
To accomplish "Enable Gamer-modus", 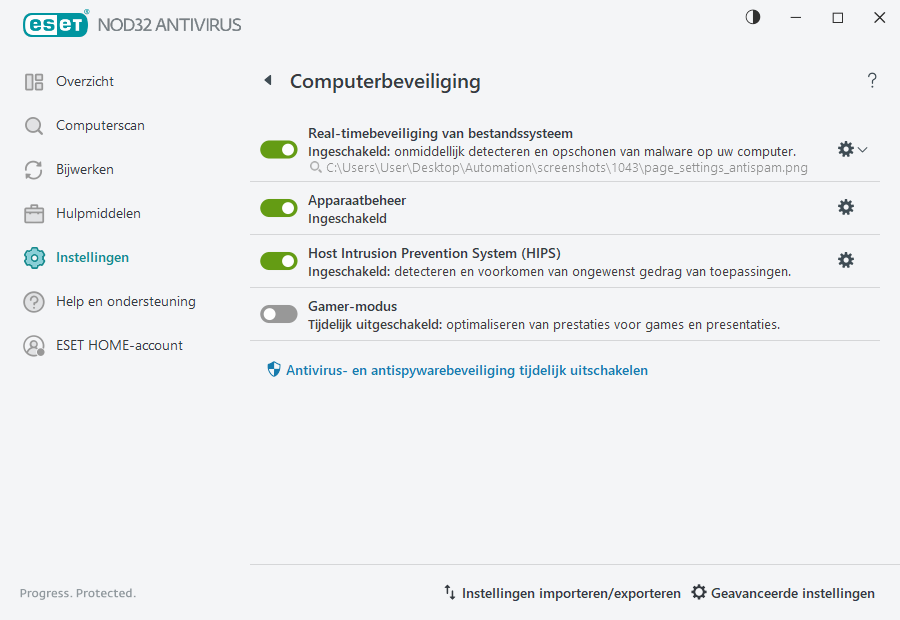I will [278, 313].
